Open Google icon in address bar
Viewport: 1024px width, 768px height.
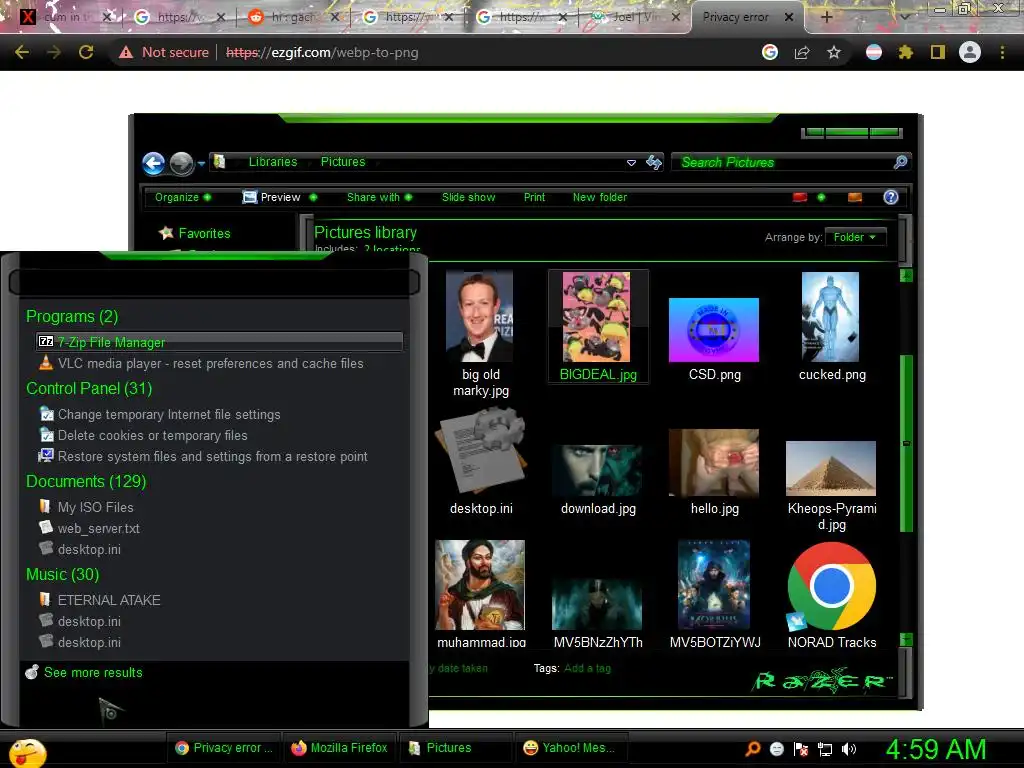(x=770, y=52)
